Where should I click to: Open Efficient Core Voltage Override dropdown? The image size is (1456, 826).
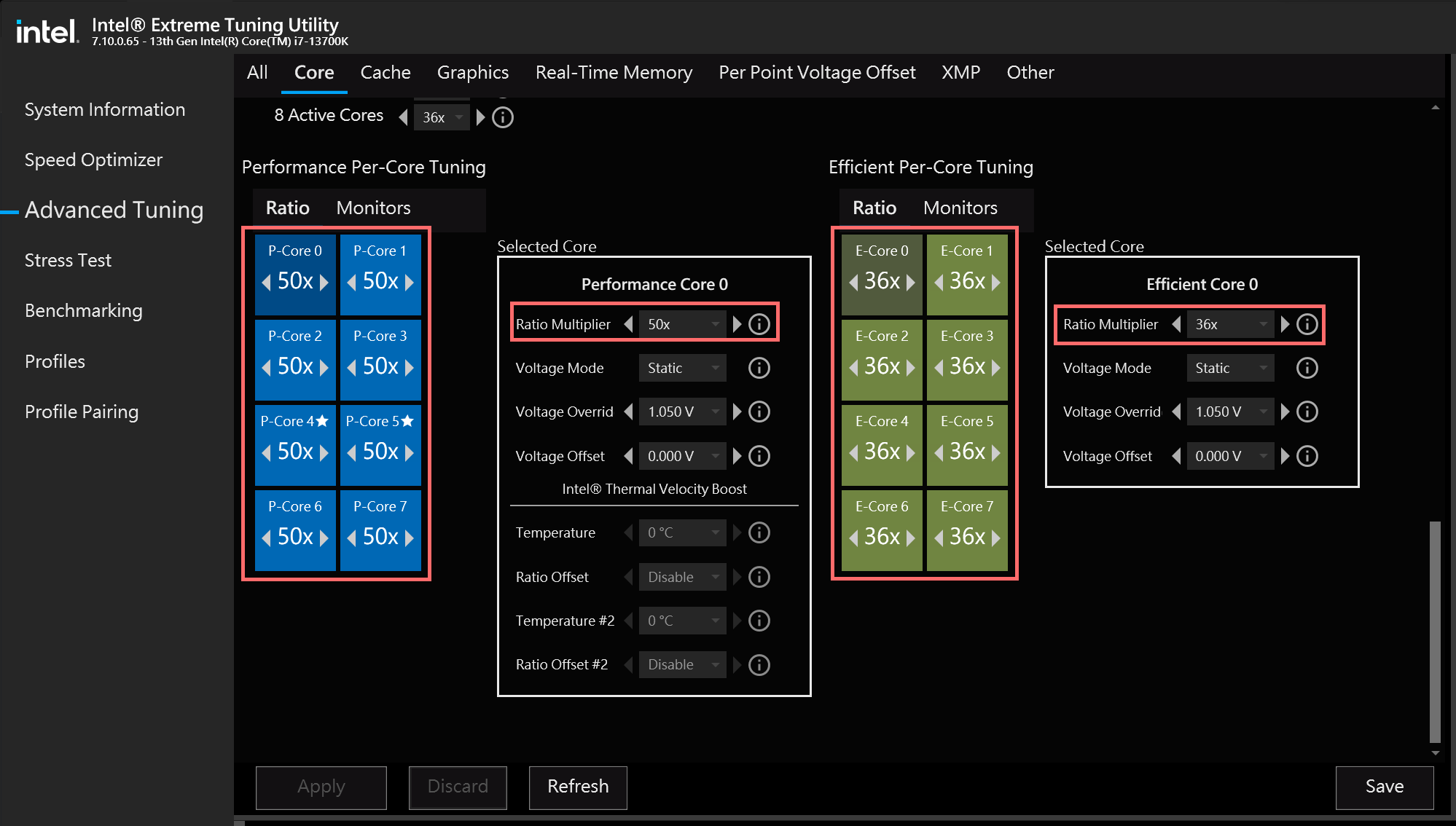(x=1229, y=412)
